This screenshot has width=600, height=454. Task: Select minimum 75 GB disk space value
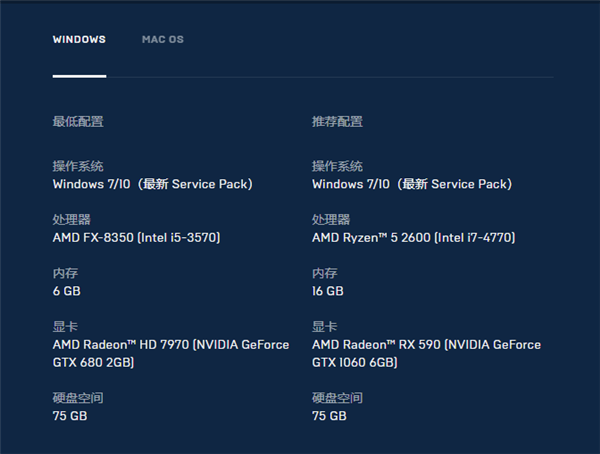pos(70,416)
